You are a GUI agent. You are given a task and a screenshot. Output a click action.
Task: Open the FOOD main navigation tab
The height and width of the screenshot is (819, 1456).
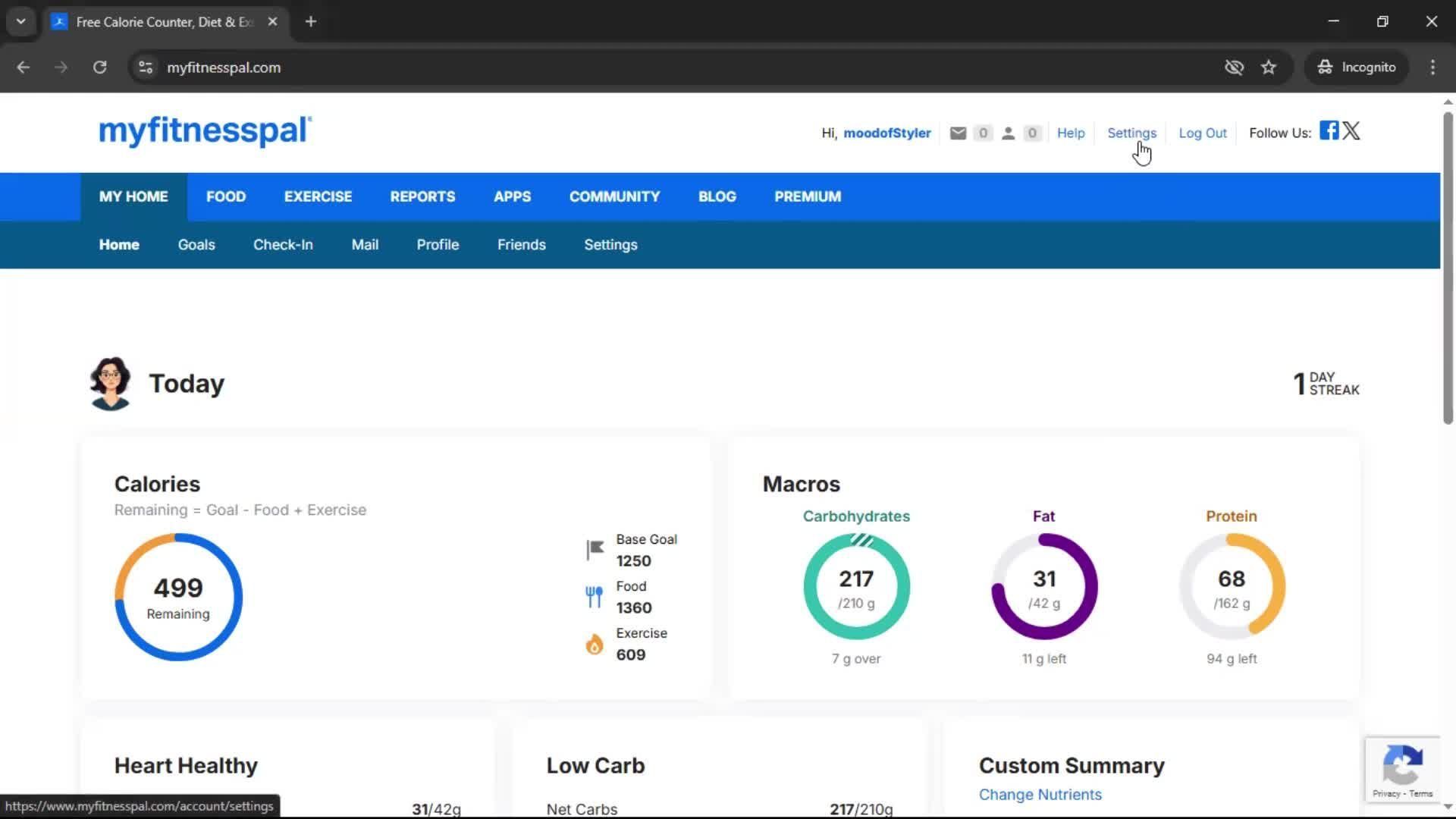(226, 196)
